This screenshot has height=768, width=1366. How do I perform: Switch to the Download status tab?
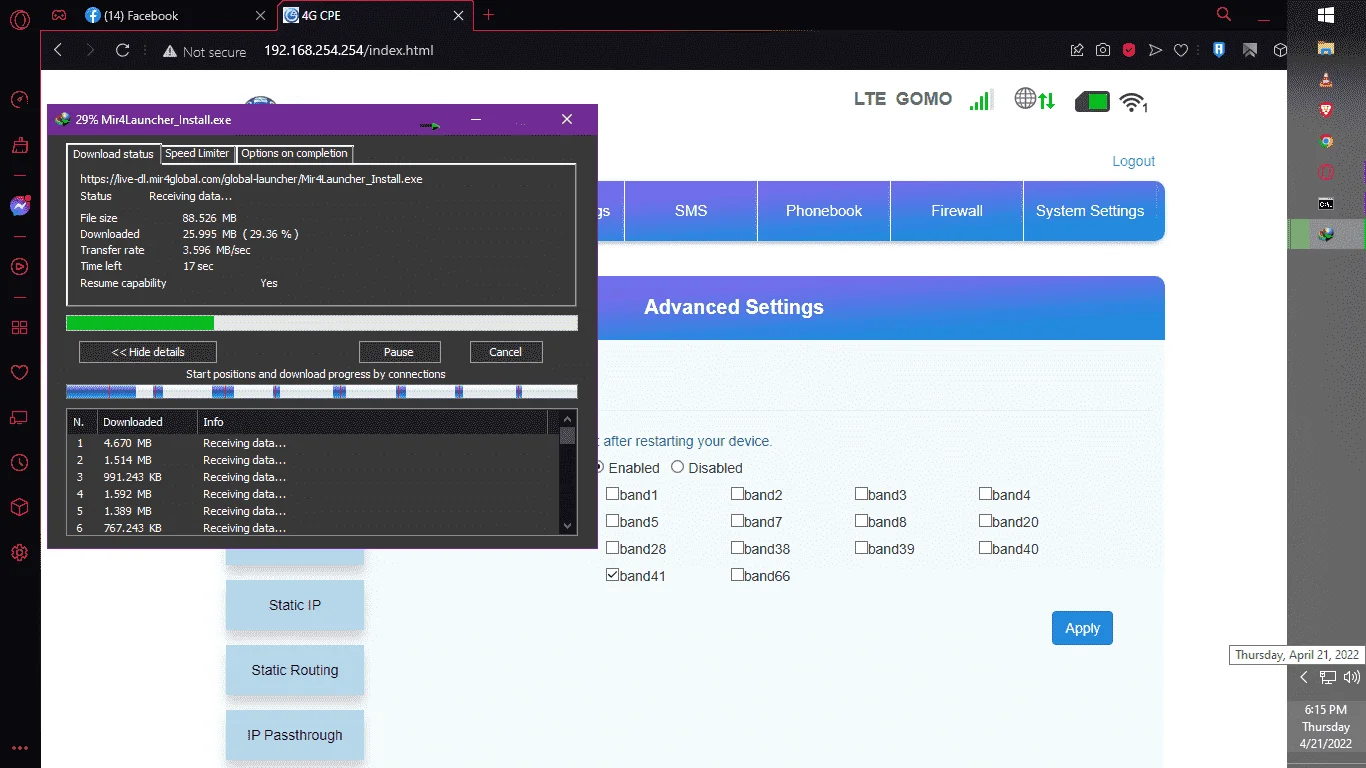click(113, 154)
